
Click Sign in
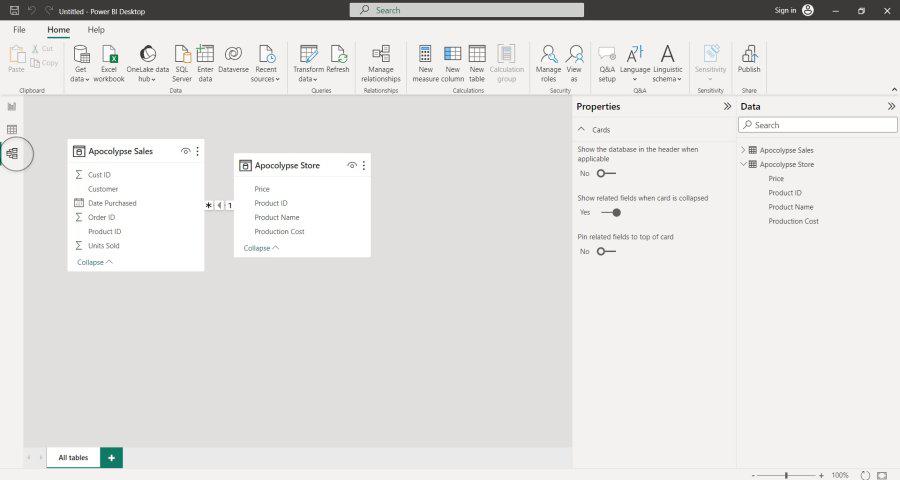tap(785, 10)
